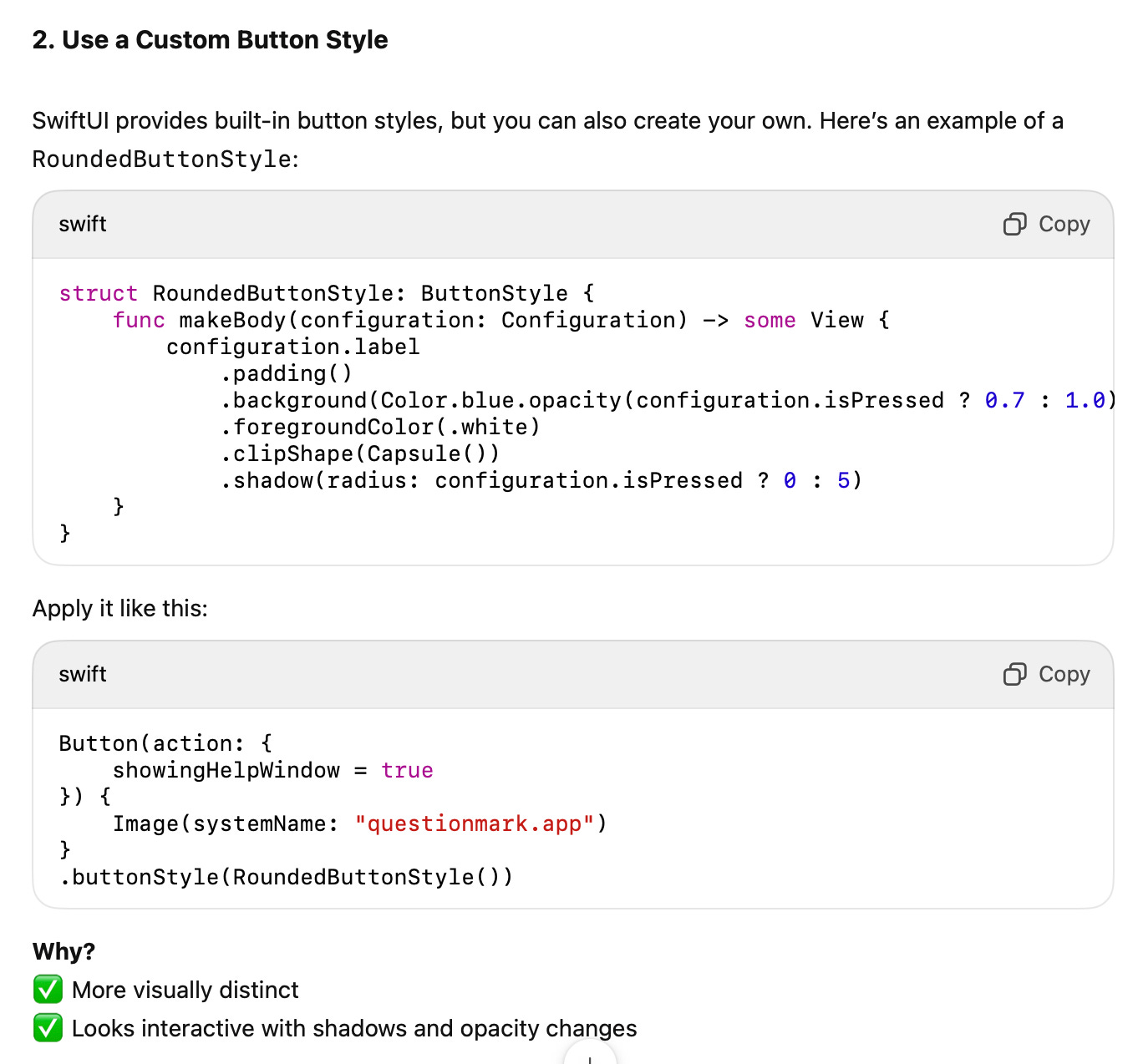
Task: Click the "Why?" subheading
Action: [x=64, y=951]
